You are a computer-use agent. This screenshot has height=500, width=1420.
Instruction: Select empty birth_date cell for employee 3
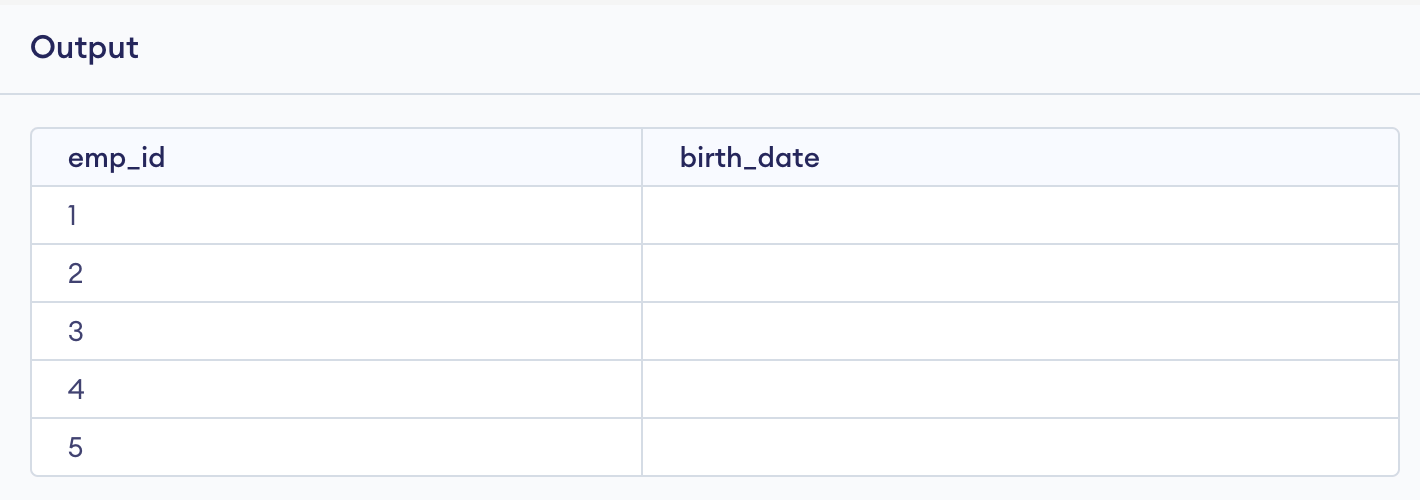1019,331
